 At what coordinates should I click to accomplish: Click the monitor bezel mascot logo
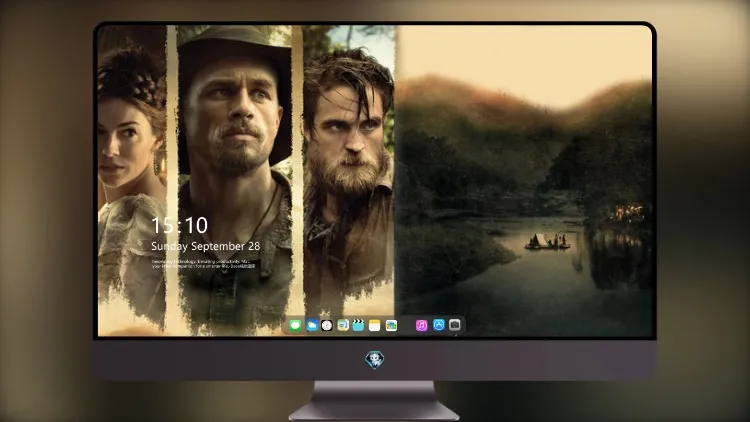(x=375, y=360)
